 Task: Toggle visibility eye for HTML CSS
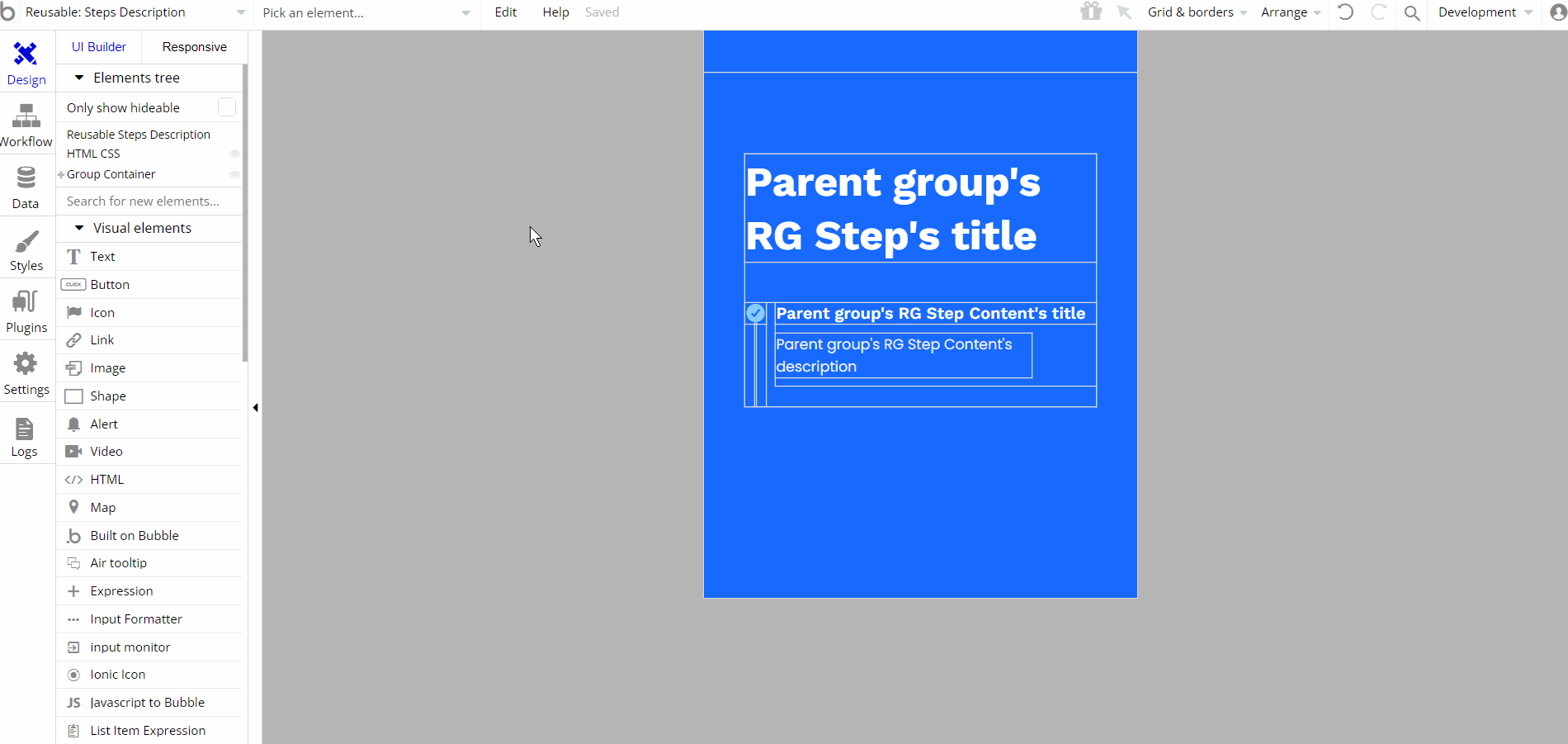click(x=234, y=154)
